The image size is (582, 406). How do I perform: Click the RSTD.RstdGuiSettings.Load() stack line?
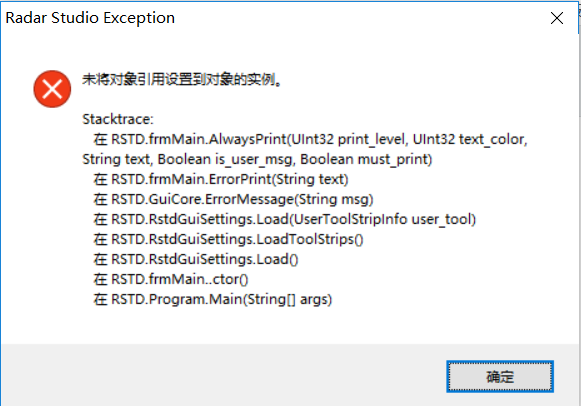(196, 259)
